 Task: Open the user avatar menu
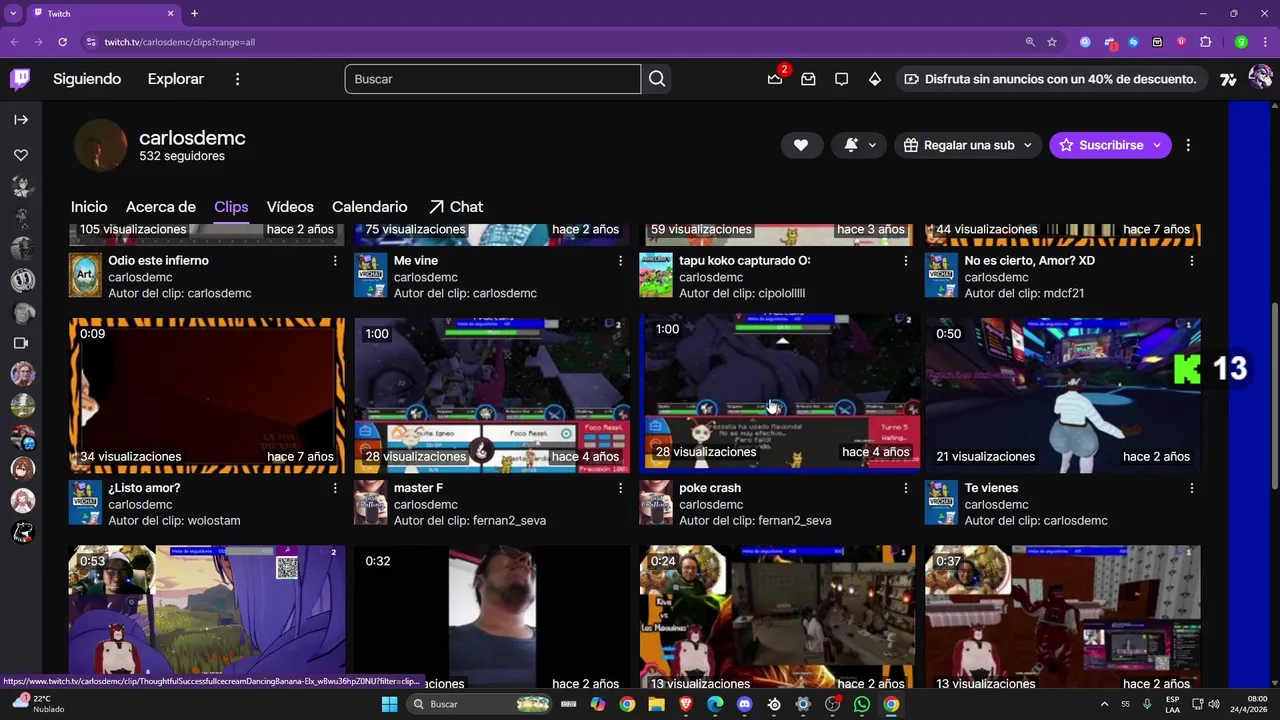tap(1261, 79)
